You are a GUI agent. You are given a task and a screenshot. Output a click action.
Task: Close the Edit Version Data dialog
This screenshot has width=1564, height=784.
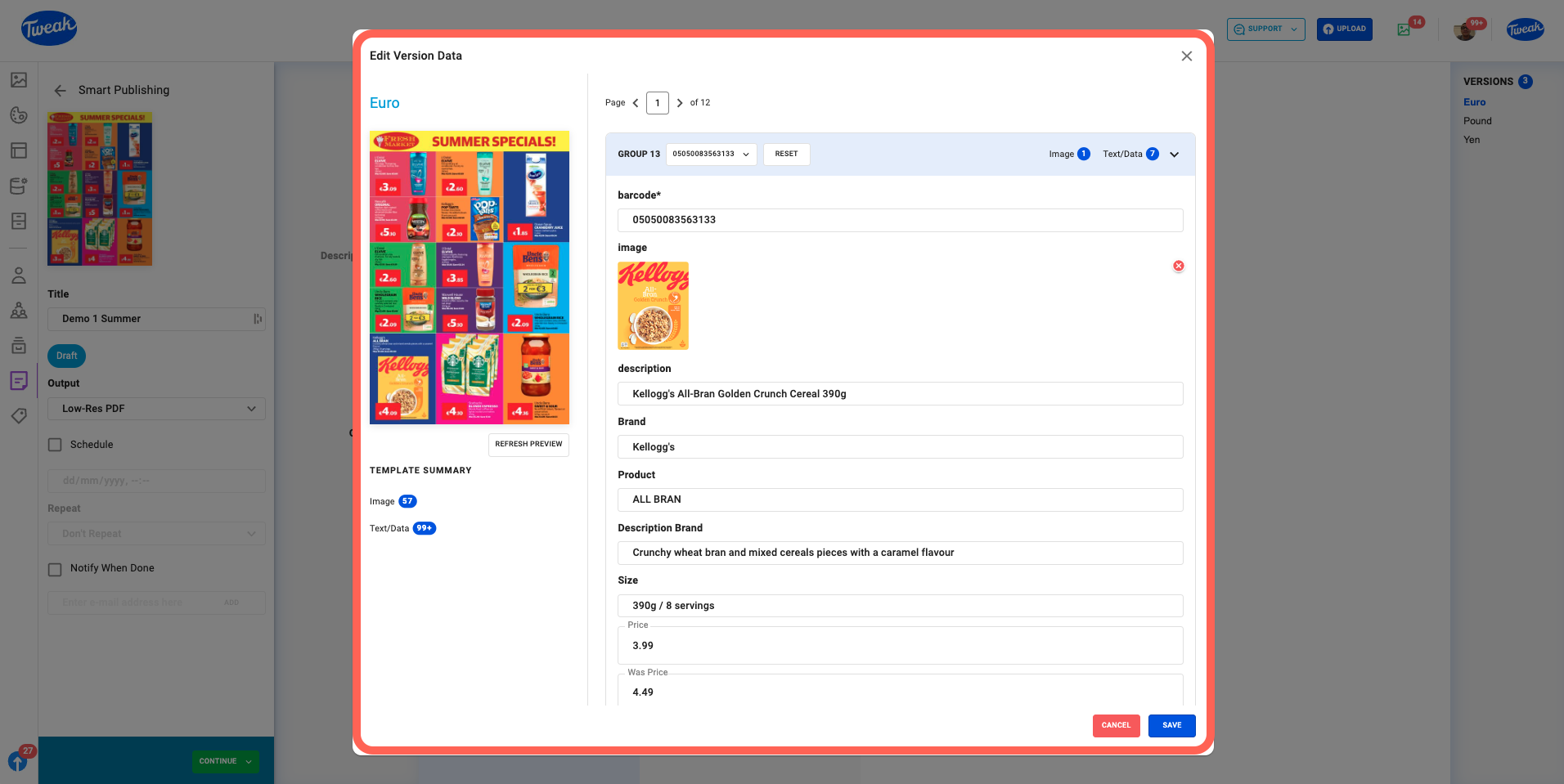coord(1187,56)
